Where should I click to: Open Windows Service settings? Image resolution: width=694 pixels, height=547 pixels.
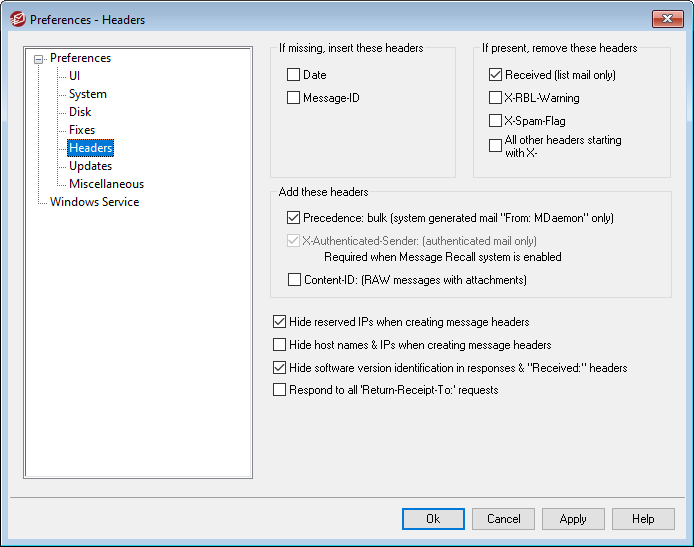click(x=95, y=202)
